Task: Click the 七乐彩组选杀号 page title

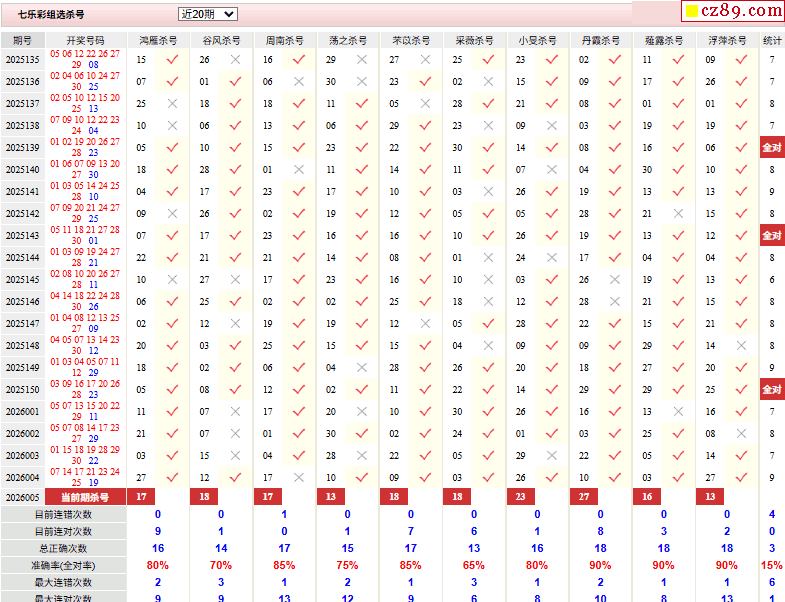Action: 51,15
